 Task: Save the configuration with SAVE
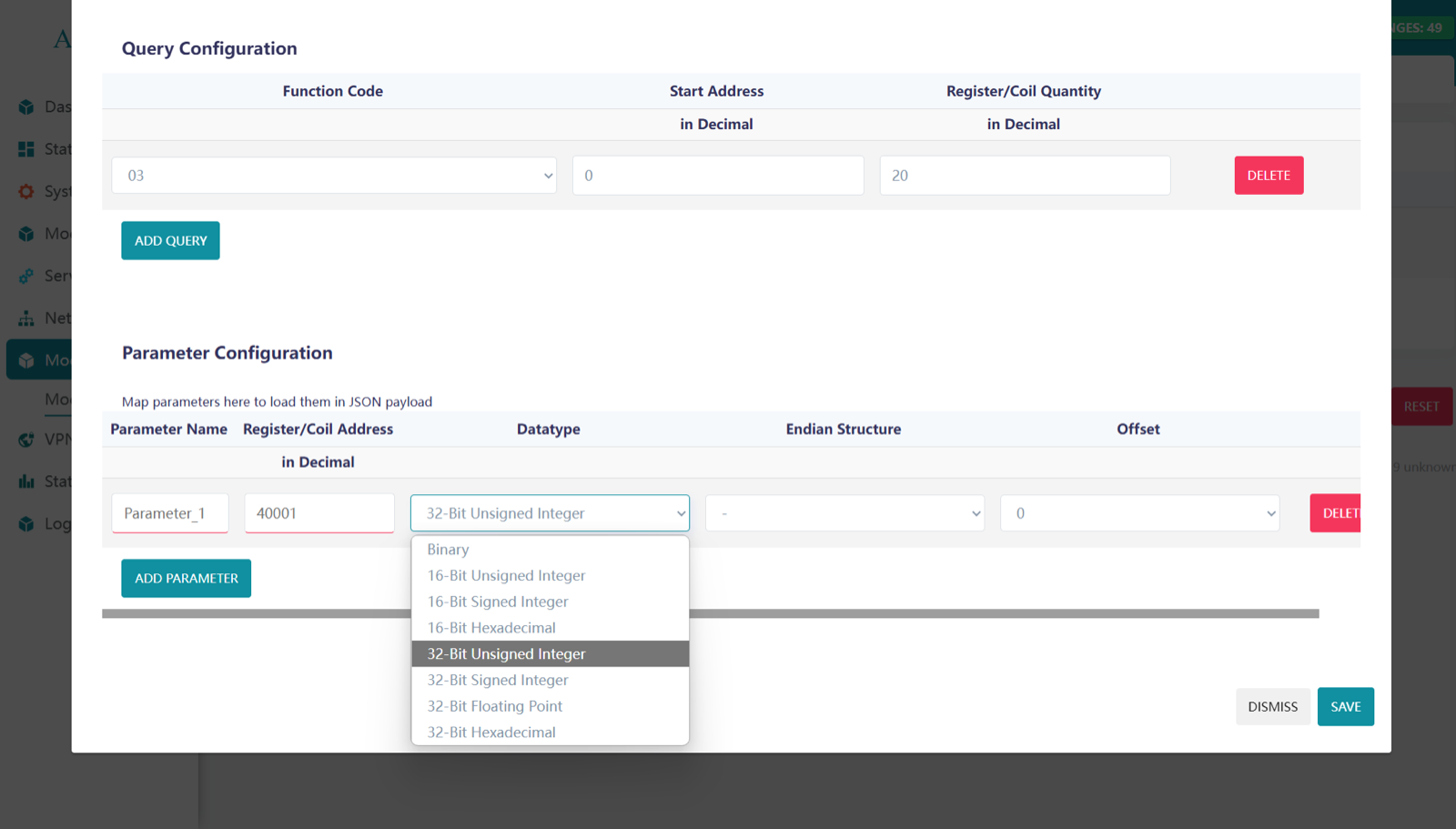coord(1345,706)
